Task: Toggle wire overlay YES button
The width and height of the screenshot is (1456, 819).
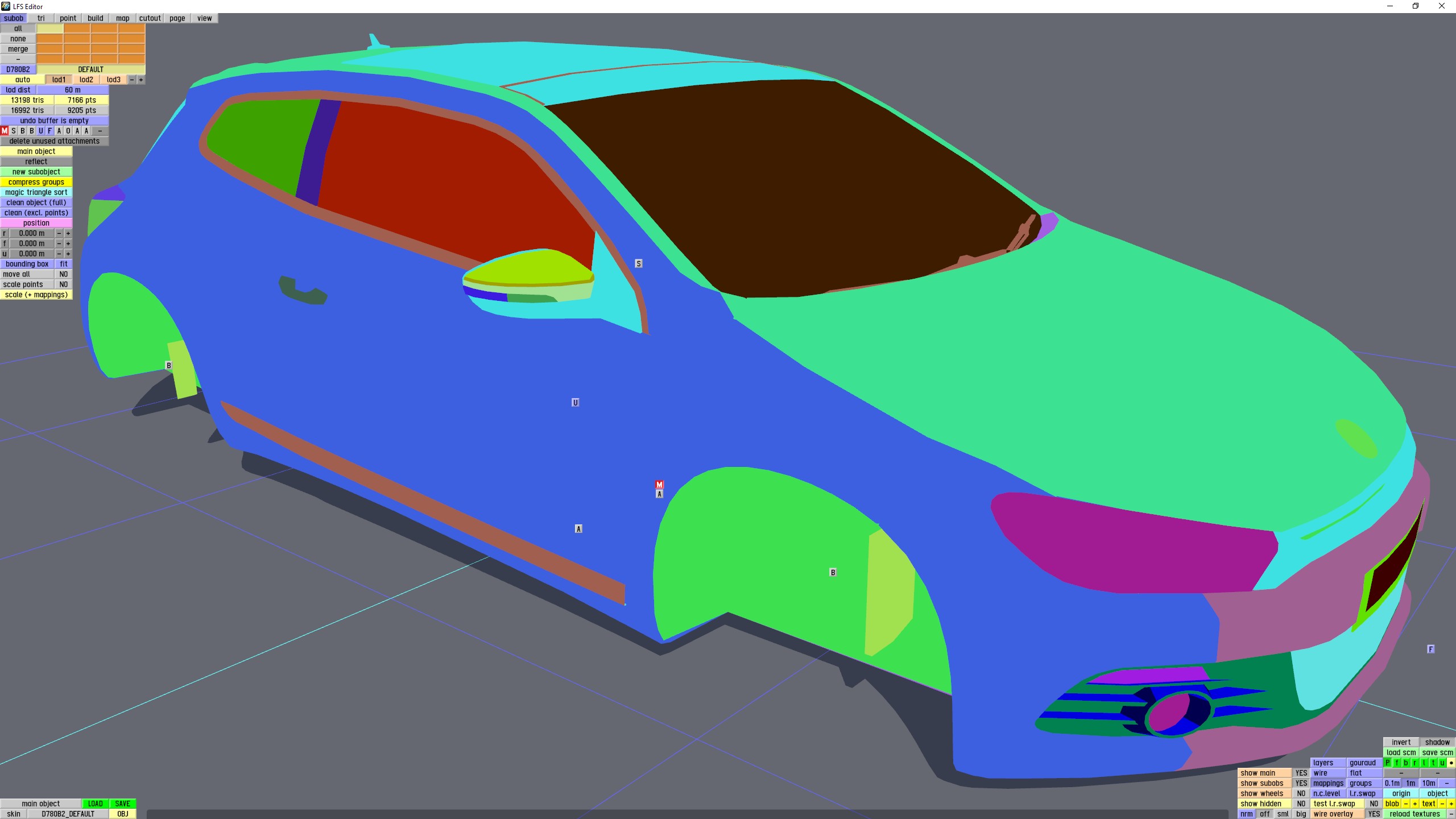Action: click(1374, 814)
